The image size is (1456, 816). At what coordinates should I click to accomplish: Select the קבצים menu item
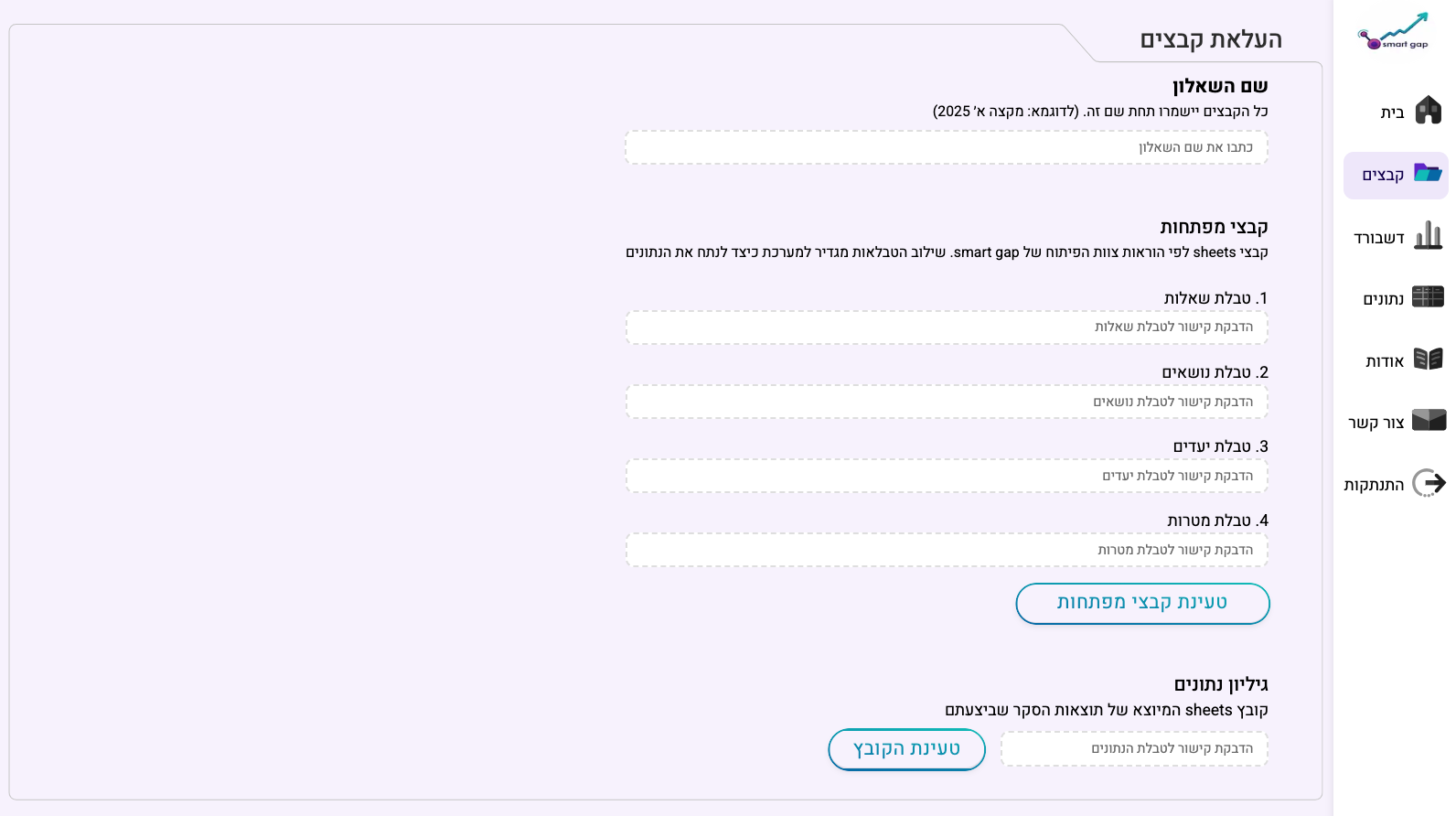tap(1383, 175)
